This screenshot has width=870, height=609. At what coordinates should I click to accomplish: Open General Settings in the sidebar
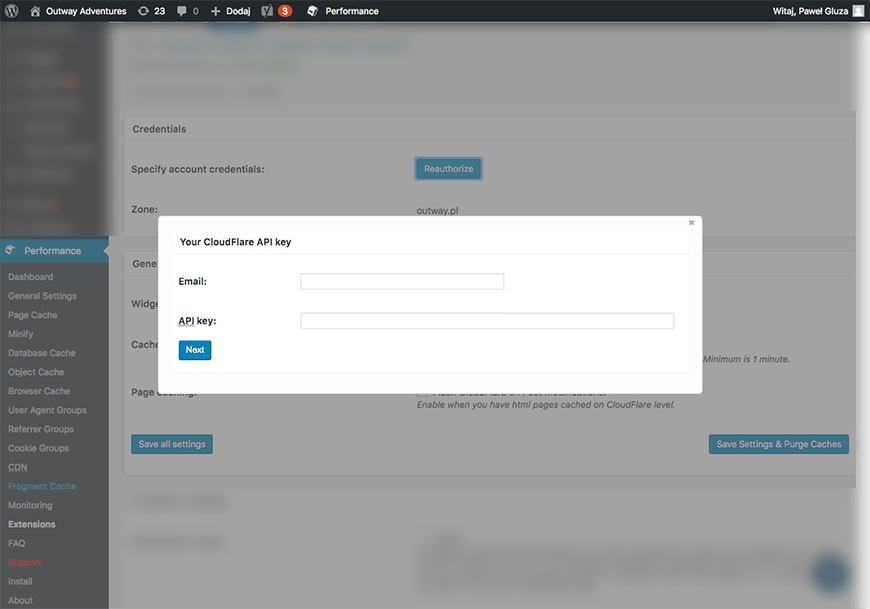(x=42, y=296)
